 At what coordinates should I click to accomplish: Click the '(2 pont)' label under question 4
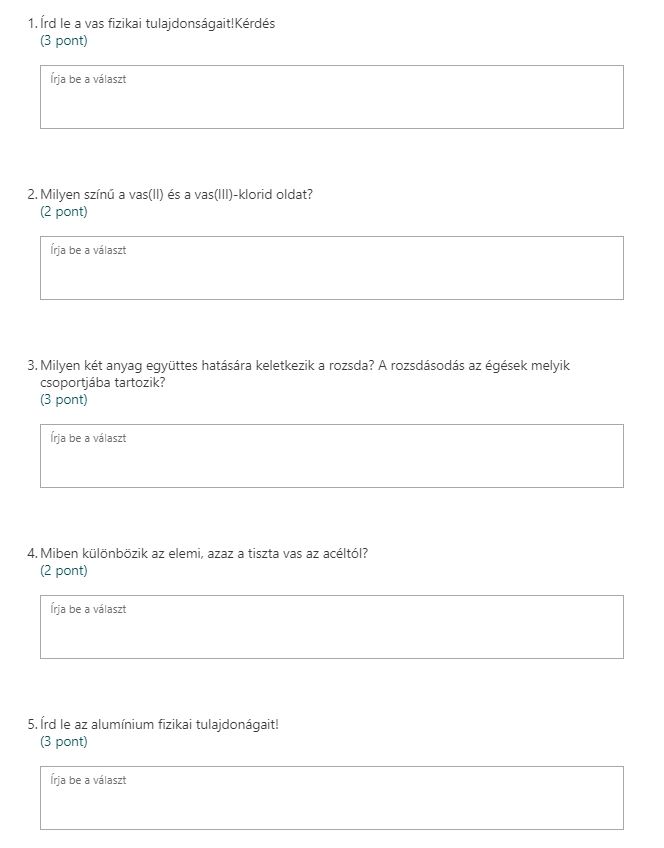[x=63, y=571]
